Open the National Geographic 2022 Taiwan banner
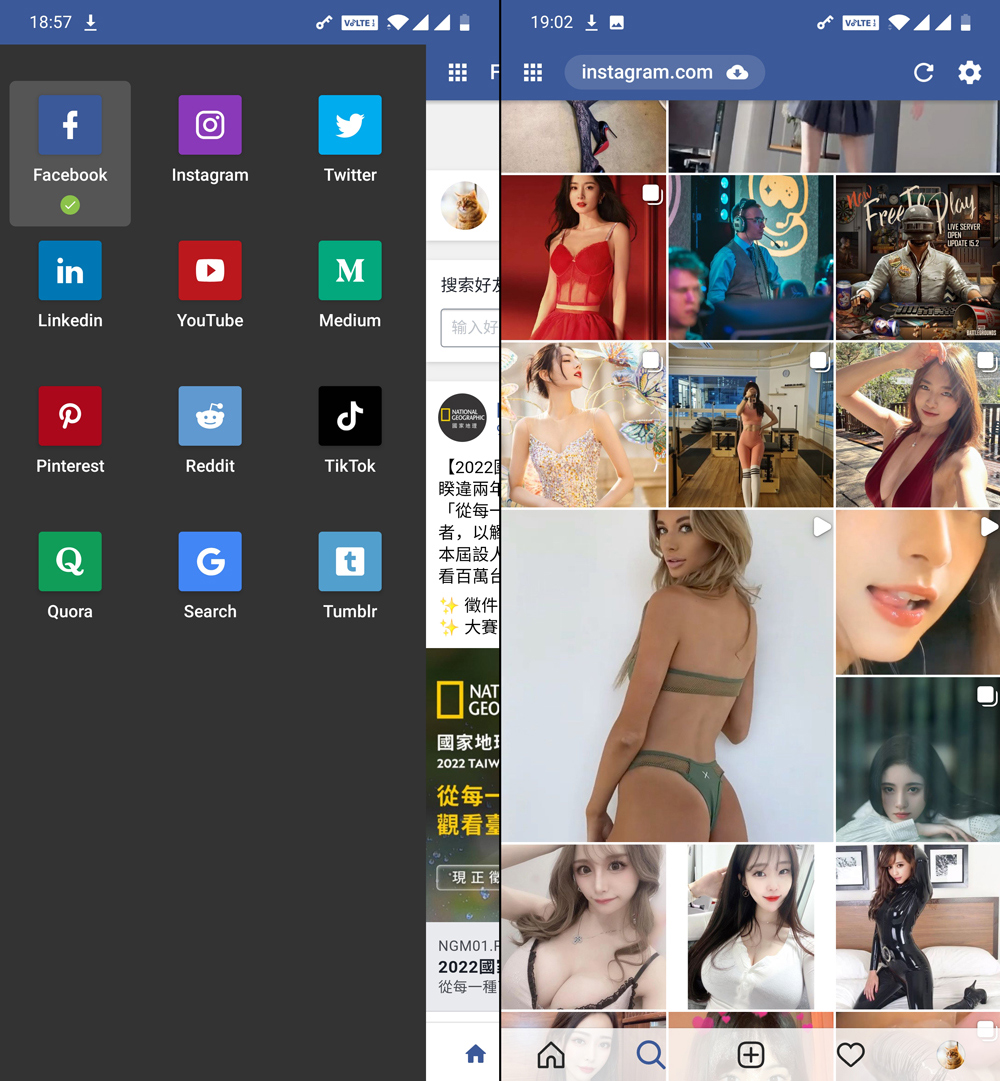 pos(463,785)
